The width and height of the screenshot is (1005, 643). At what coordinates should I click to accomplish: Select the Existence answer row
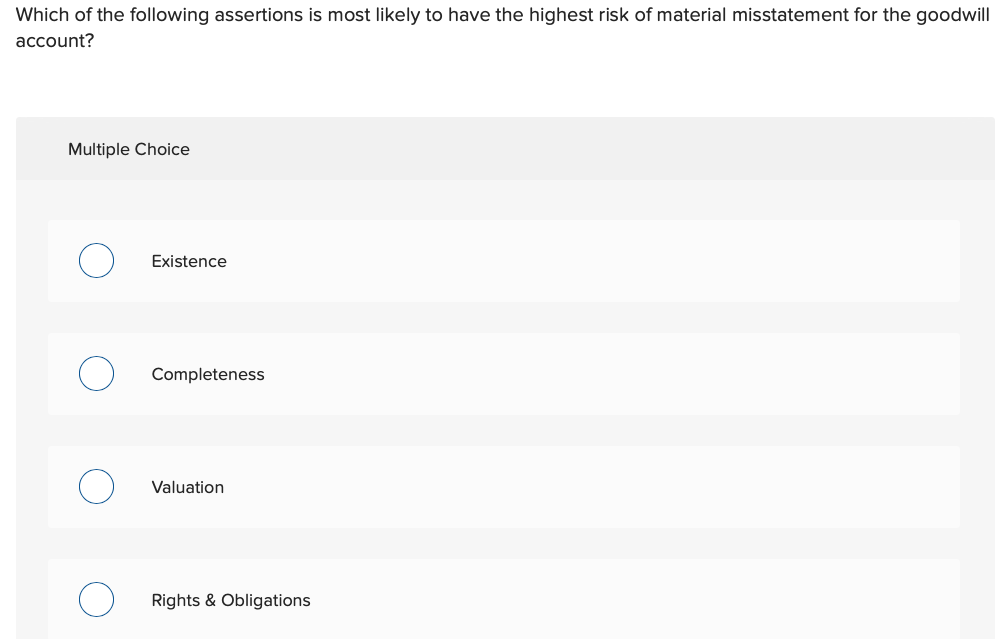pyautogui.click(x=502, y=261)
